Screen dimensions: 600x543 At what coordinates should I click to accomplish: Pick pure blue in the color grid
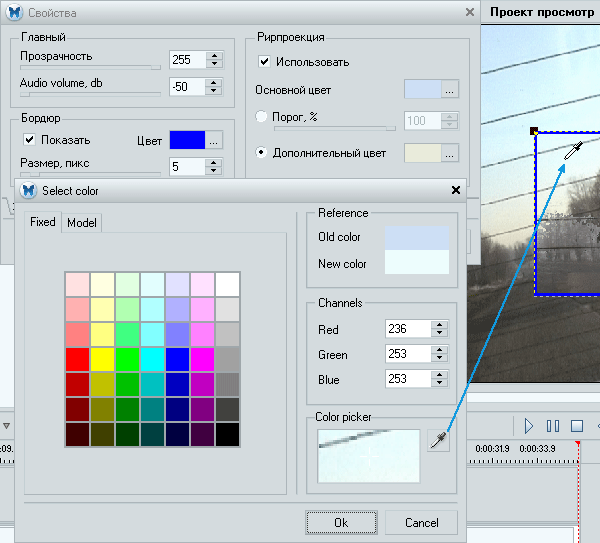[x=178, y=359]
